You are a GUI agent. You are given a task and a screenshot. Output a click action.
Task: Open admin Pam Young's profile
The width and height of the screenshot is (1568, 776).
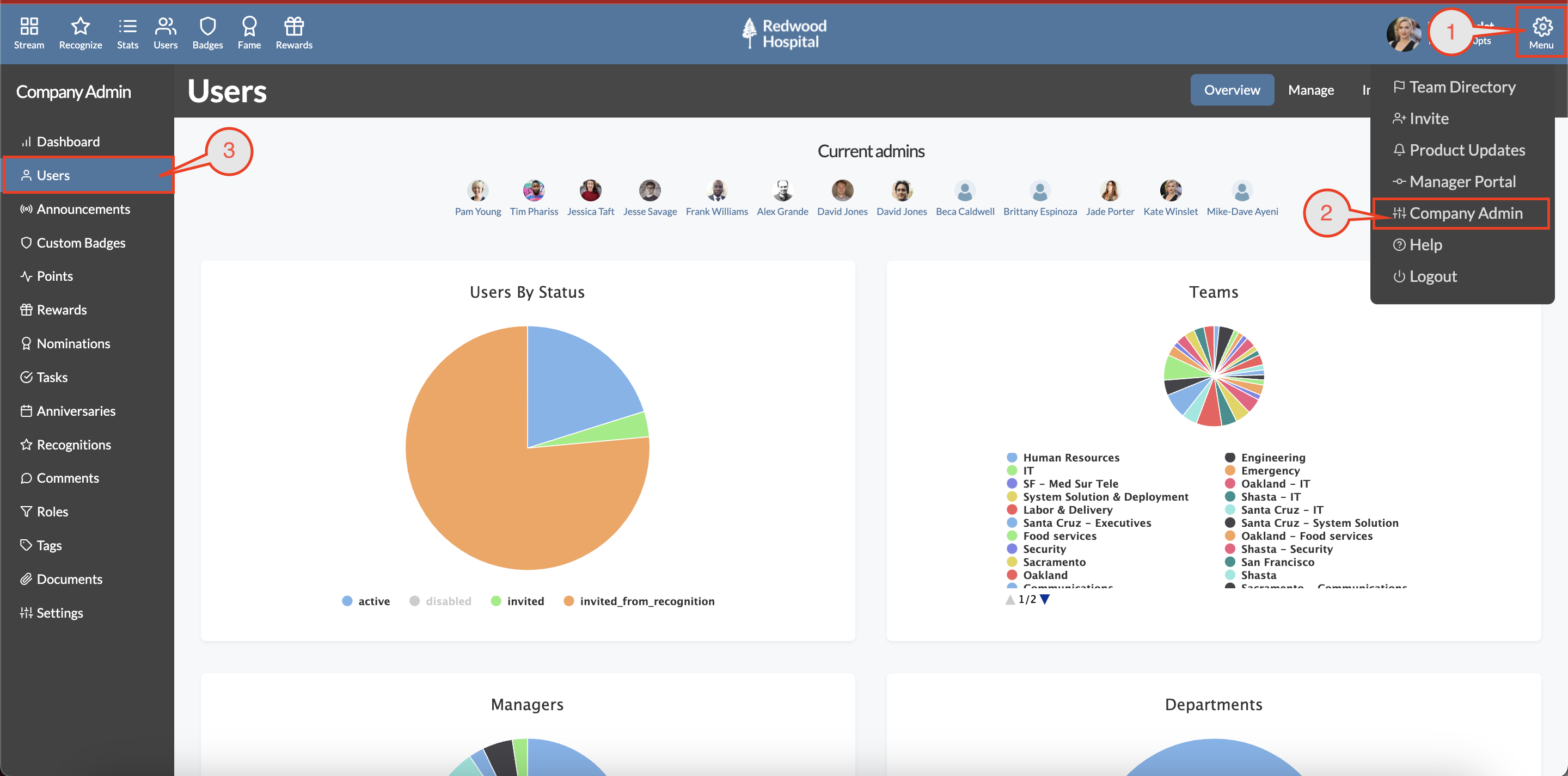(478, 199)
